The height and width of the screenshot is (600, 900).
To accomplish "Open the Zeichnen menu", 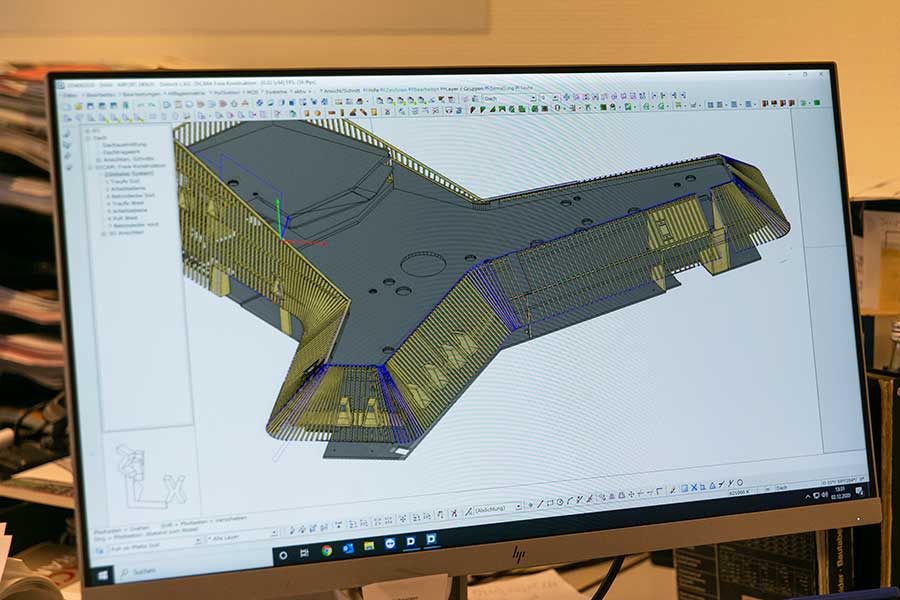I will tap(394, 90).
